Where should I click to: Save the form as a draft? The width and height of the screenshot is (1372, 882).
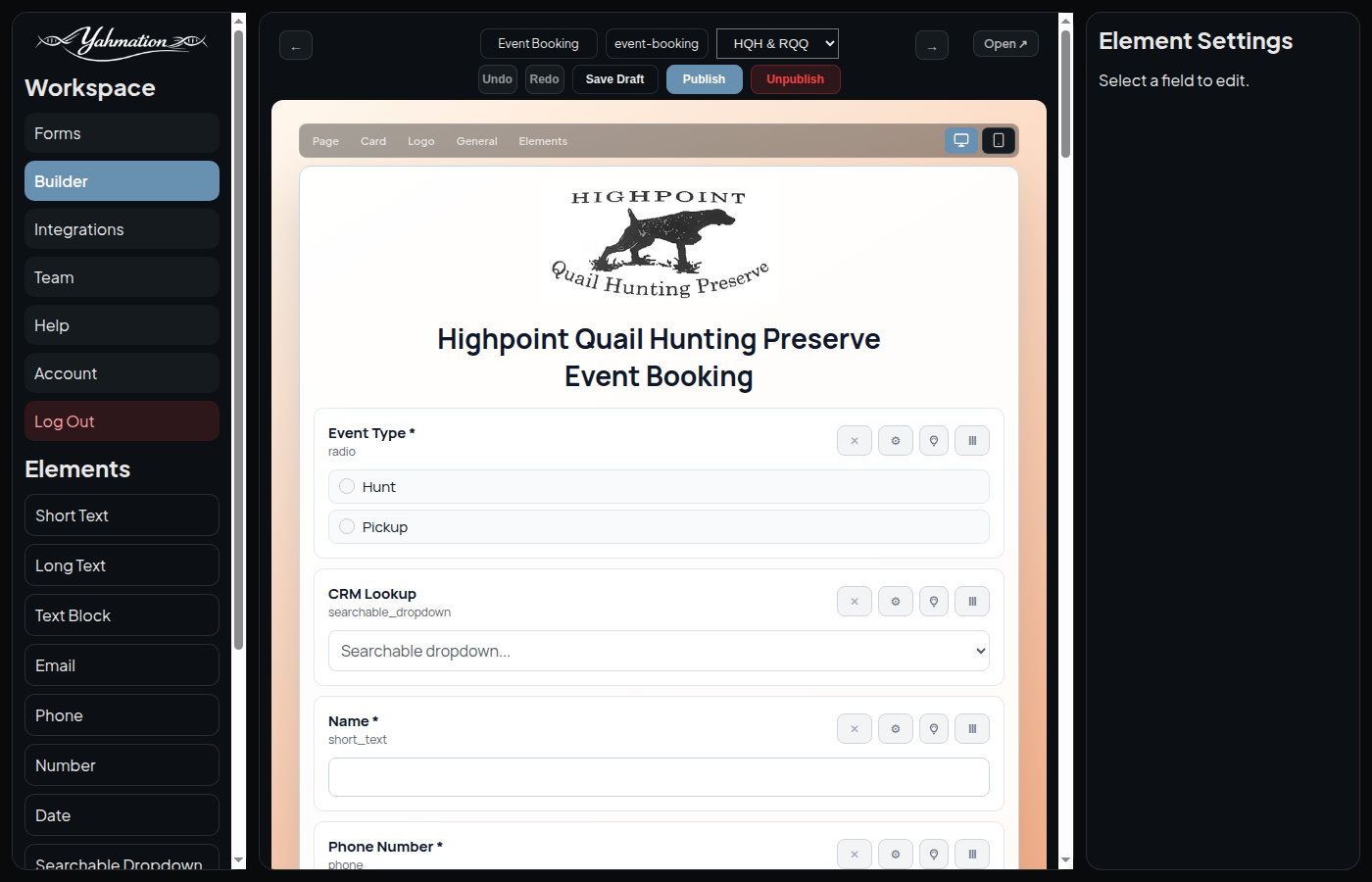click(615, 79)
